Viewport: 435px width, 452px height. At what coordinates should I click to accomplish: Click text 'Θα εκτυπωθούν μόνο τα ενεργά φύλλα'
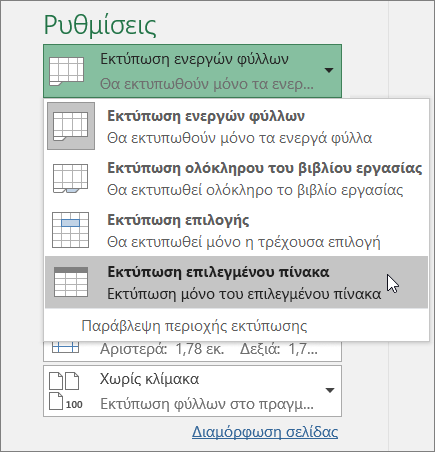pyautogui.click(x=239, y=138)
